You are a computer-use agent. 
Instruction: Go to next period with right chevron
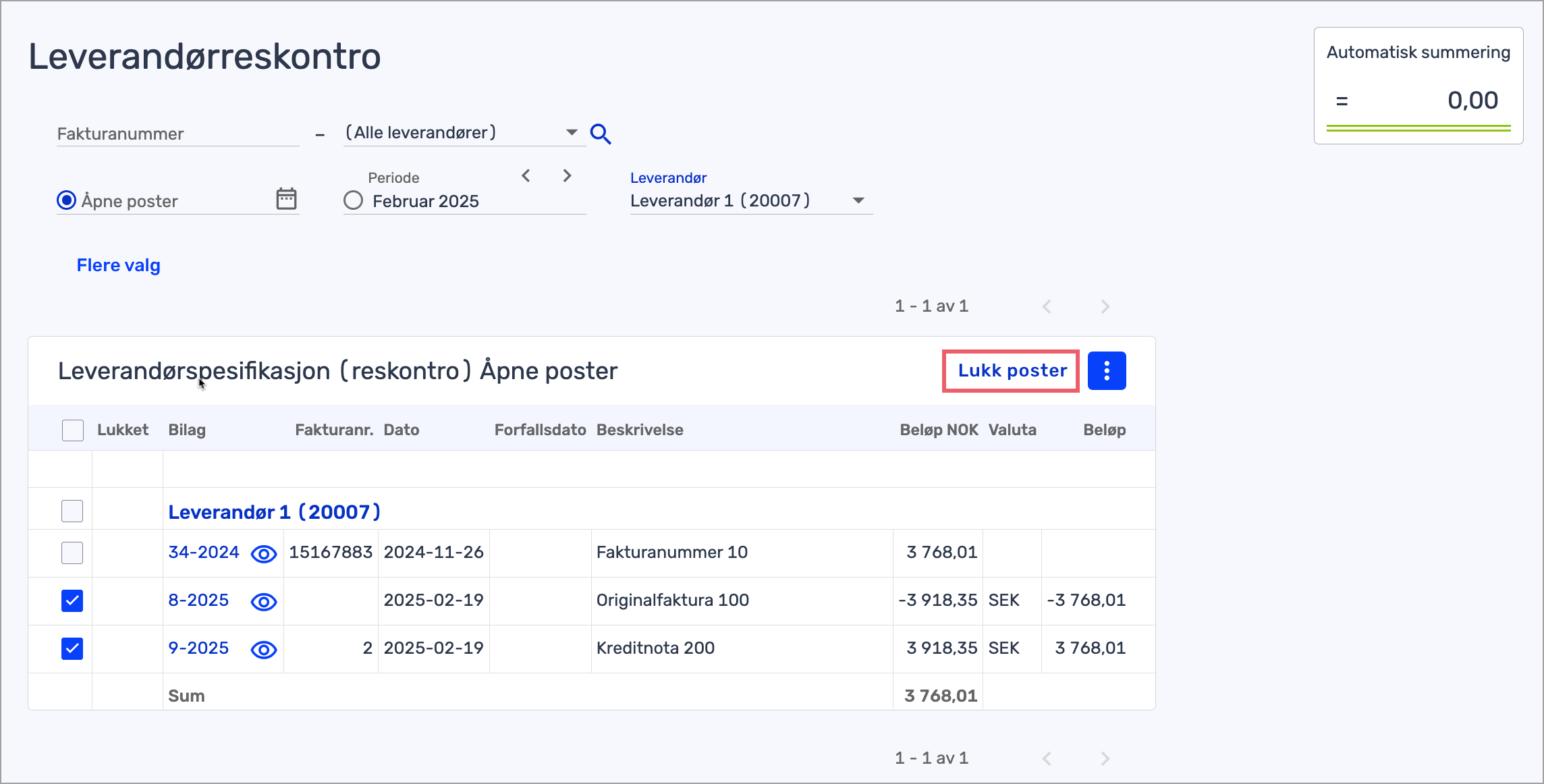pos(568,176)
